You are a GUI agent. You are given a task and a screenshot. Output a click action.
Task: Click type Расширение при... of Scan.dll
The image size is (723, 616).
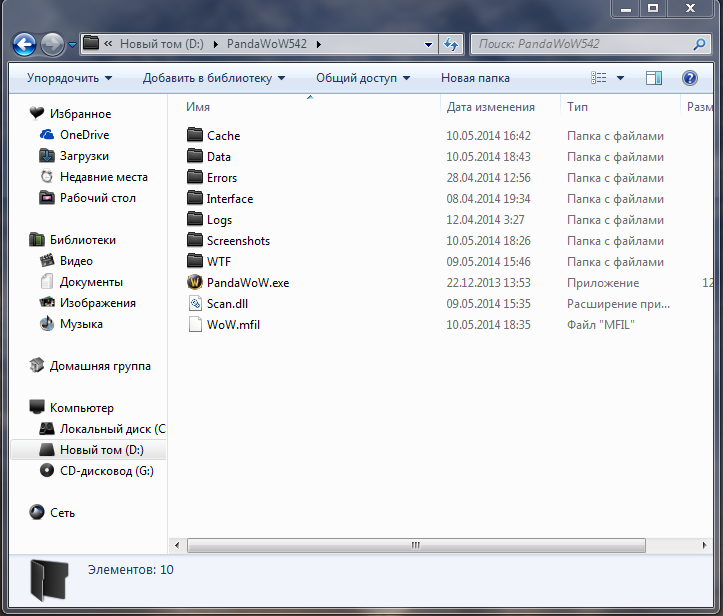click(x=618, y=304)
